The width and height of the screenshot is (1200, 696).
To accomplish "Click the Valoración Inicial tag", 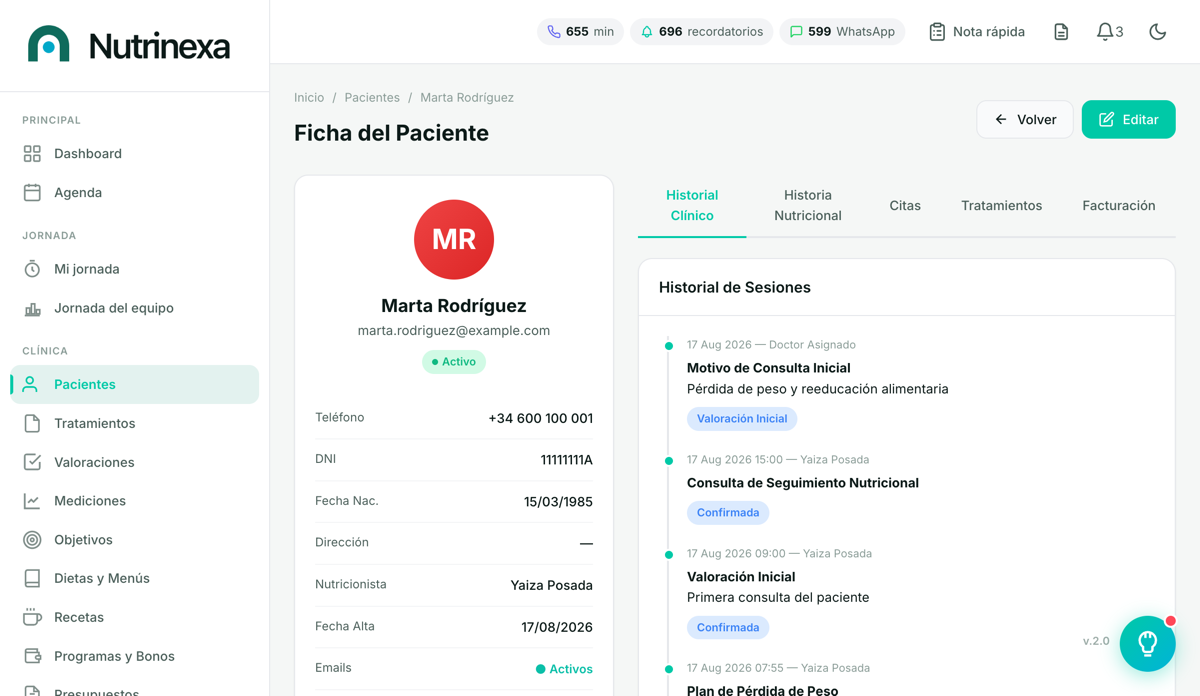I will tap(742, 419).
